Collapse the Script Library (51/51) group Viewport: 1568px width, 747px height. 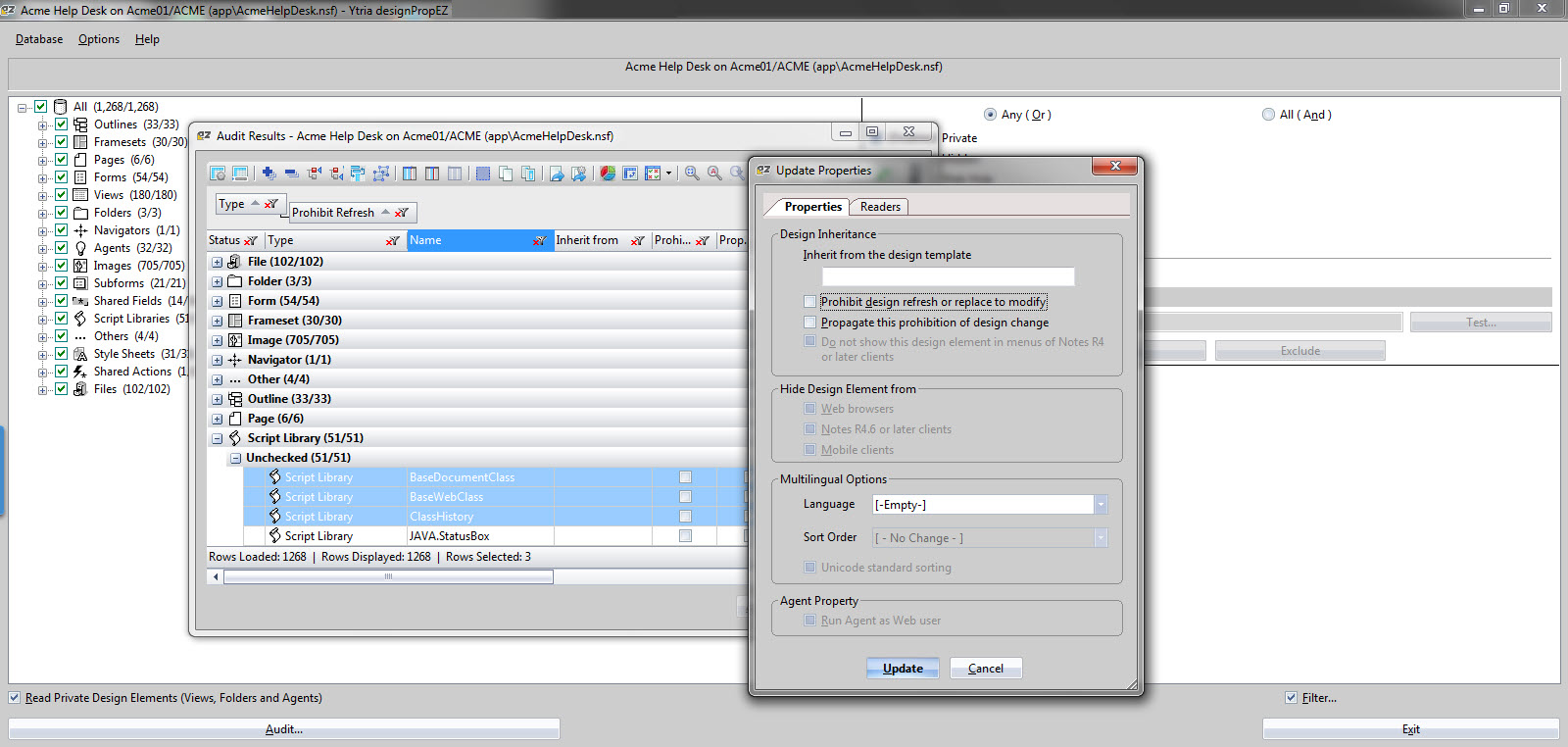click(x=218, y=438)
